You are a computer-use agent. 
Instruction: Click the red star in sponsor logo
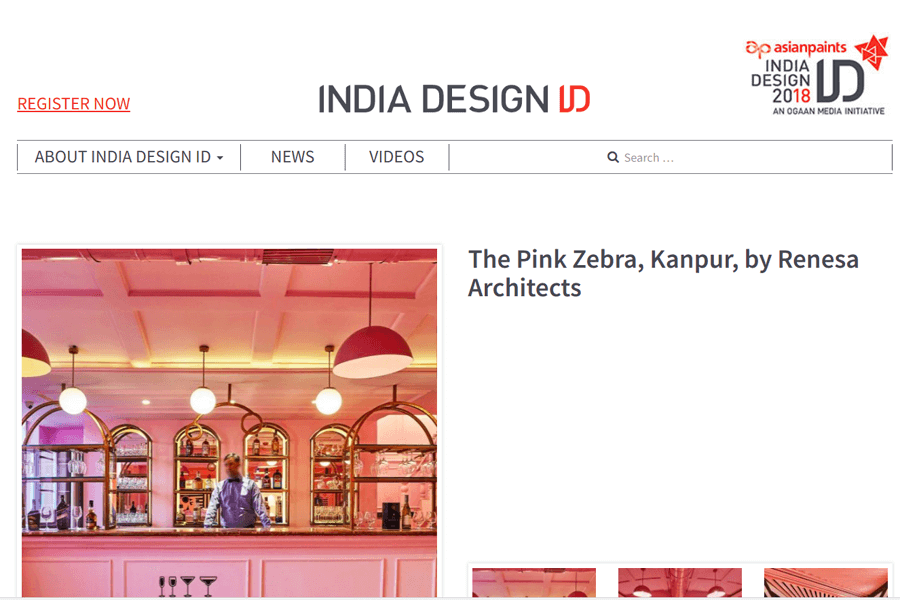(872, 52)
